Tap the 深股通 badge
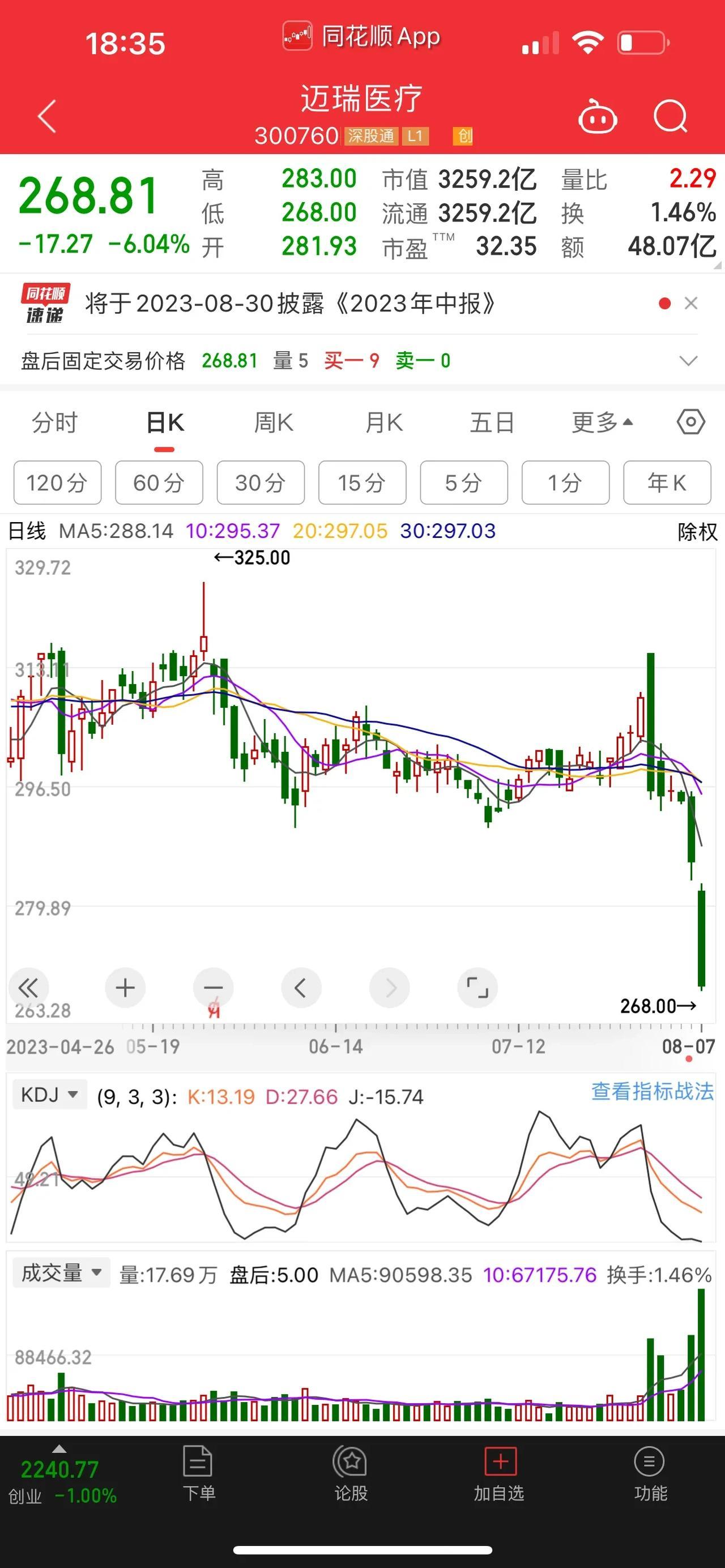725x1568 pixels. point(371,136)
